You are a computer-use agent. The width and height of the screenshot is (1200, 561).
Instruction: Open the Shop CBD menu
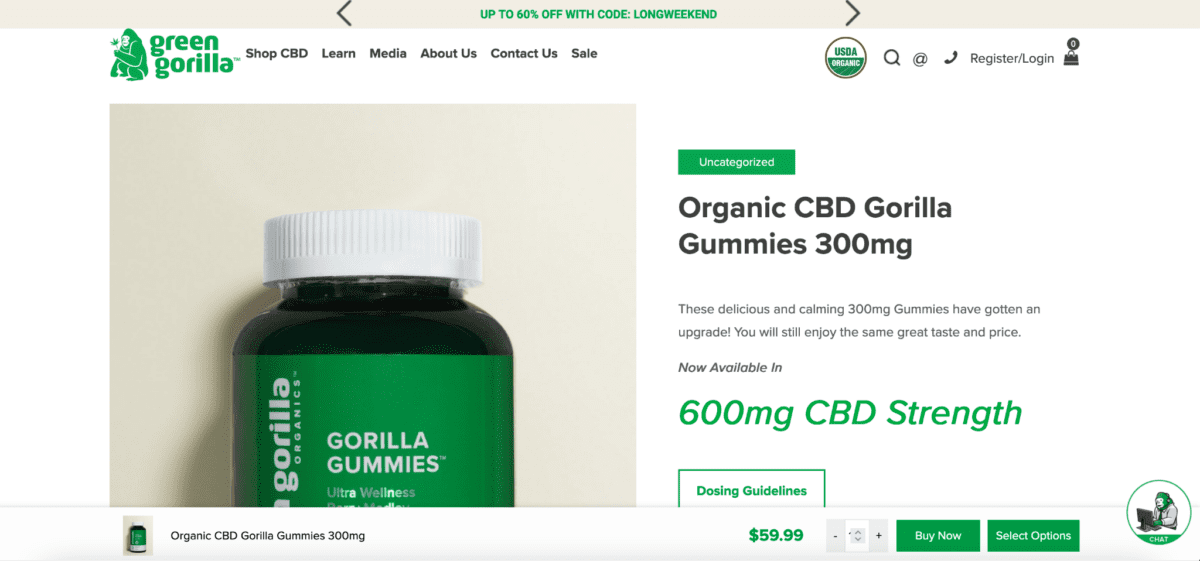(x=277, y=54)
